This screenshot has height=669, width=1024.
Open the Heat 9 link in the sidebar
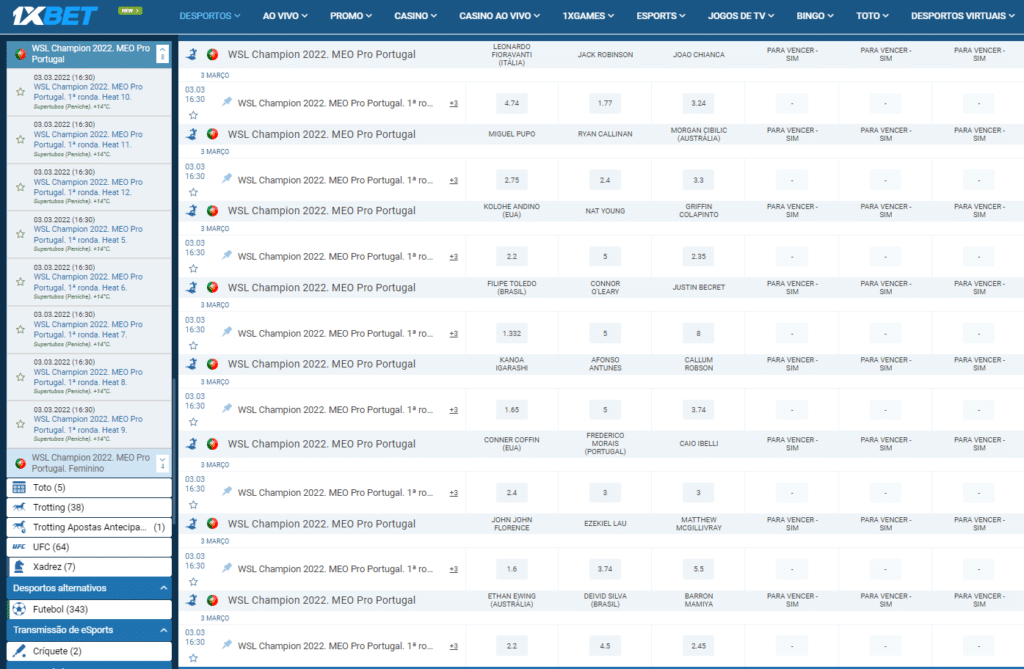coord(88,425)
